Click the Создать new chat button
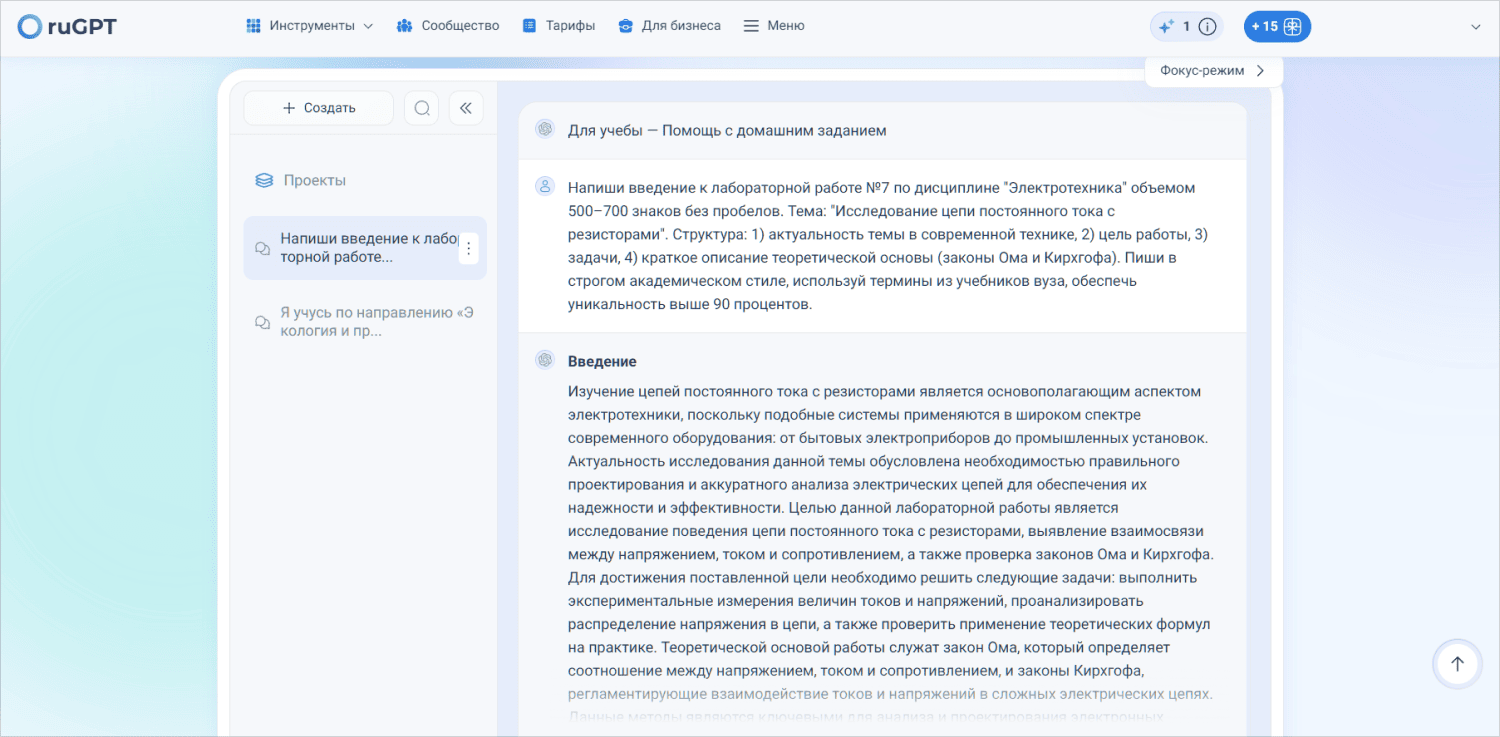Viewport: 1500px width, 737px height. (x=319, y=108)
